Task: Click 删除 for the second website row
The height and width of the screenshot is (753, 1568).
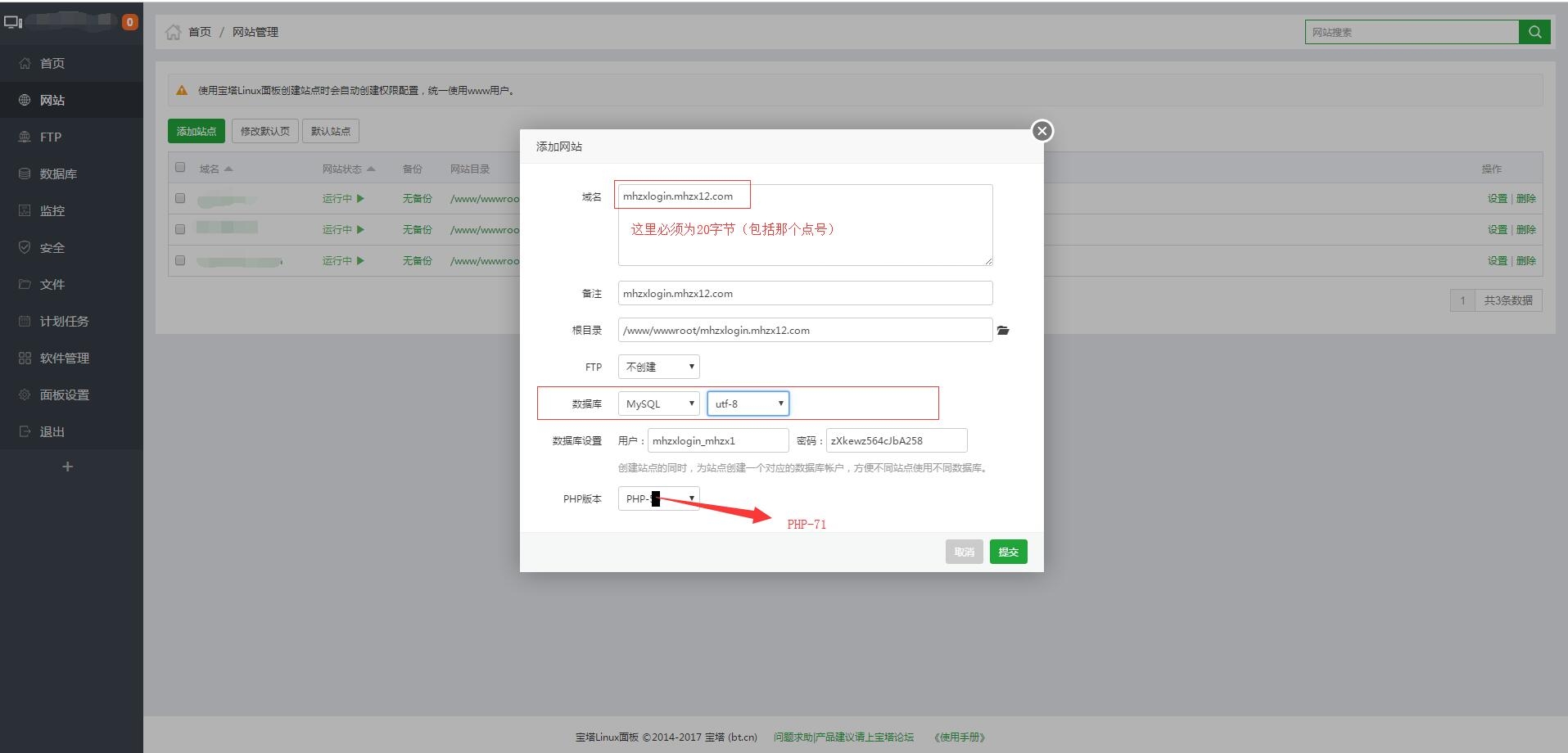Action: [1526, 229]
